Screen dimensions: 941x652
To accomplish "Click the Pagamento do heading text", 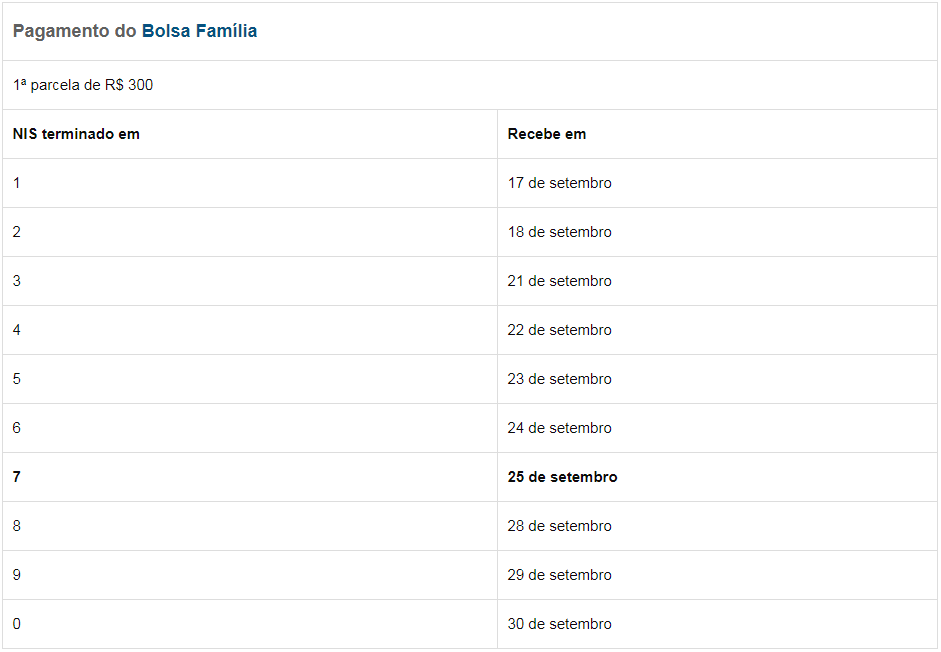I will (74, 31).
